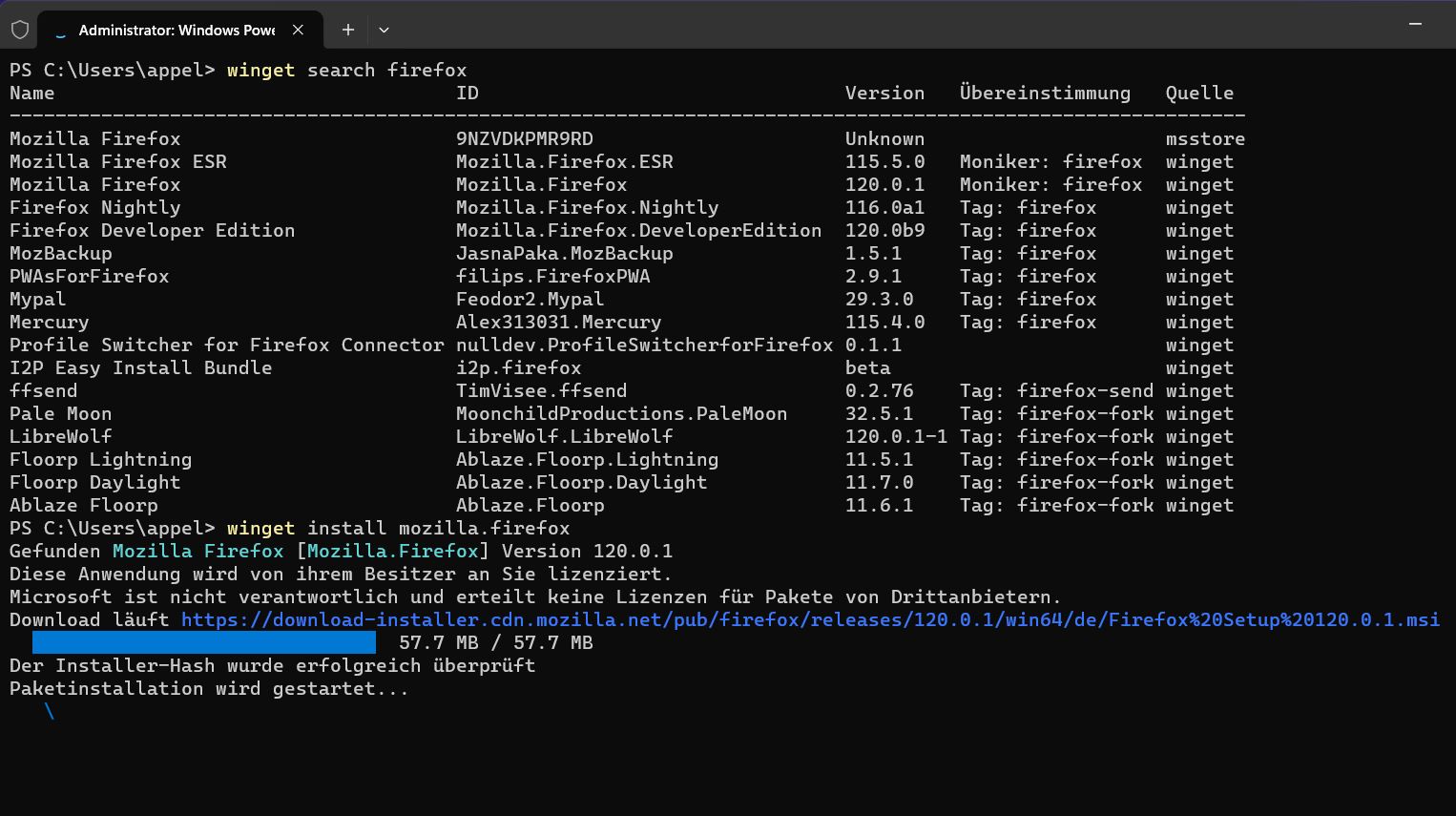
Task: Open a new tab with plus button
Action: click(x=348, y=30)
